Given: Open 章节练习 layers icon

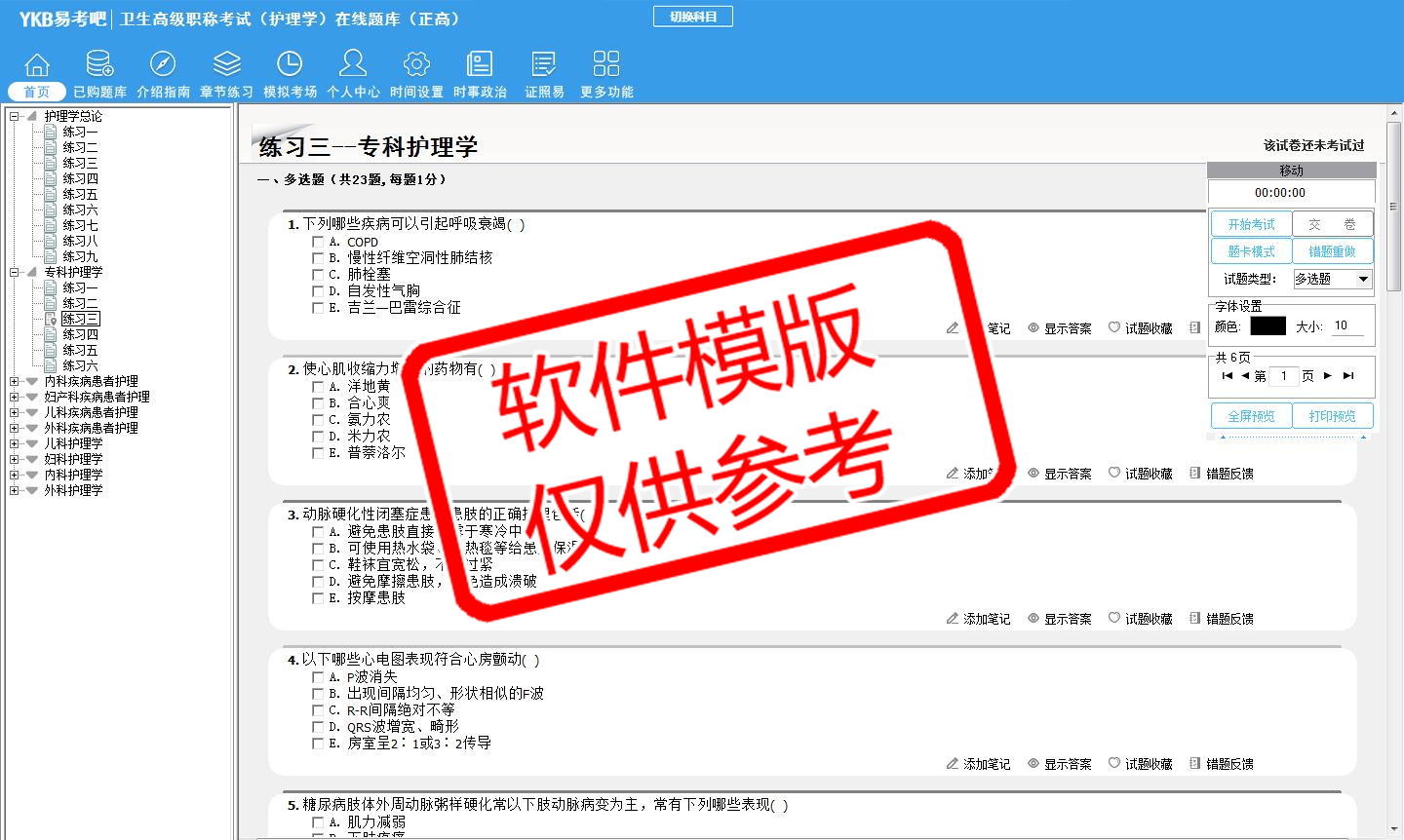Looking at the screenshot, I should point(226,64).
